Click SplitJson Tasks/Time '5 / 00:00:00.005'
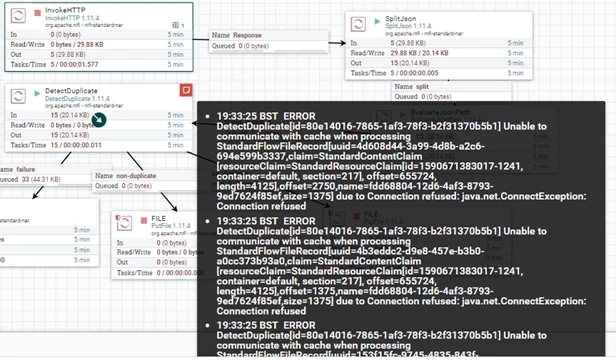This screenshot has width=616, height=360. tap(414, 73)
